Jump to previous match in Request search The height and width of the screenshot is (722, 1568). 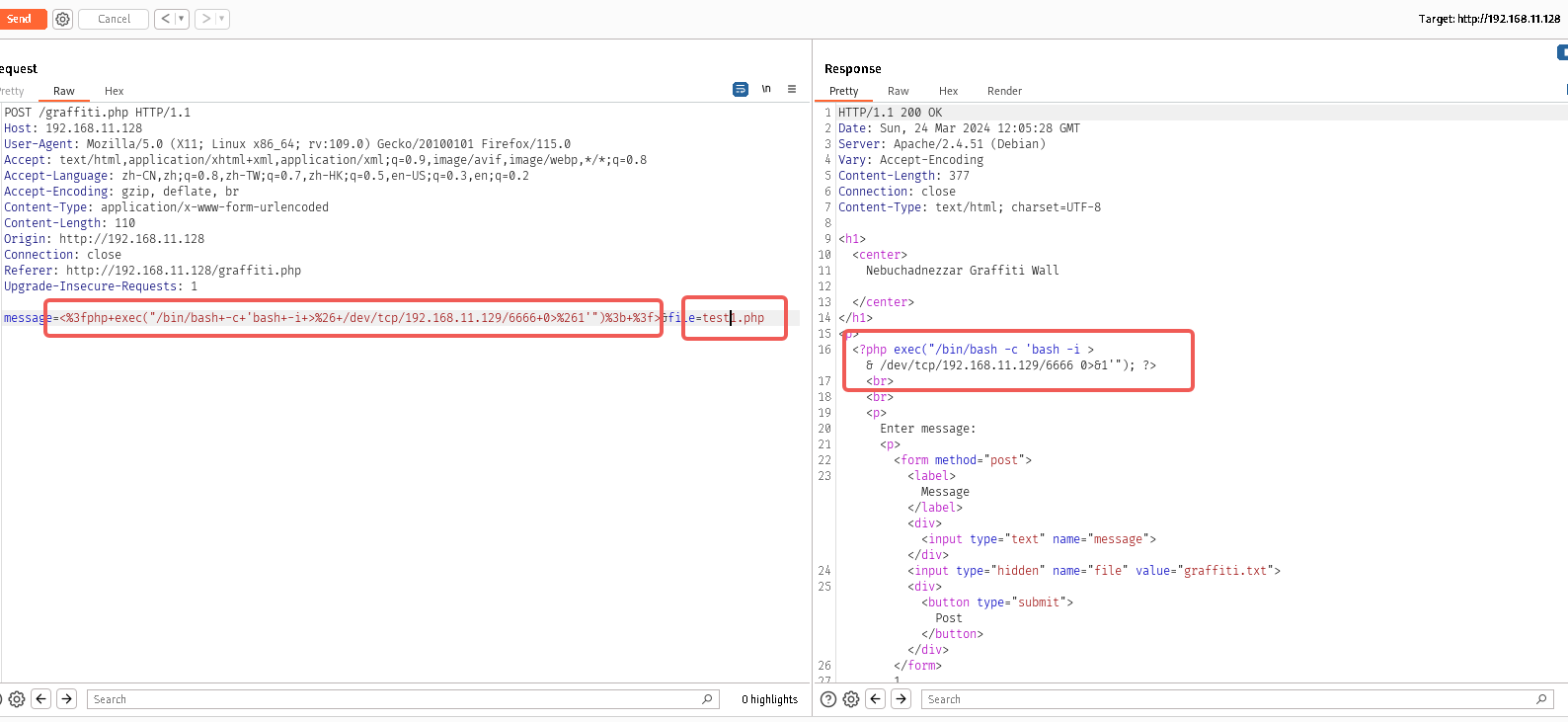point(41,699)
